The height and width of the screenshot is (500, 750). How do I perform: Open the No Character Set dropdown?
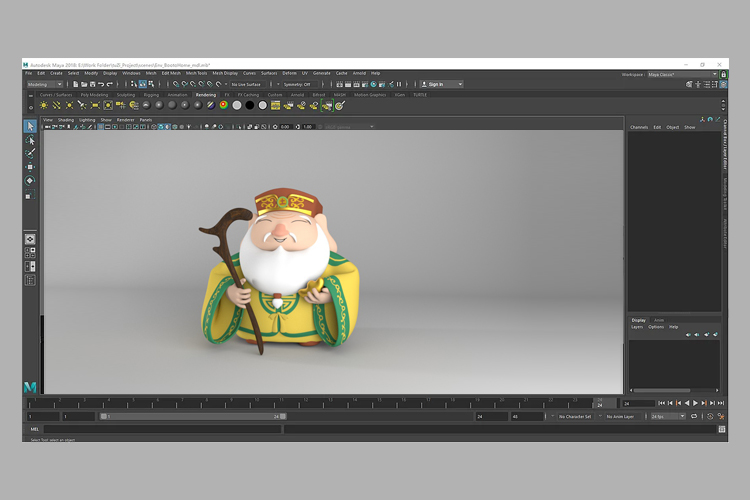coord(575,417)
